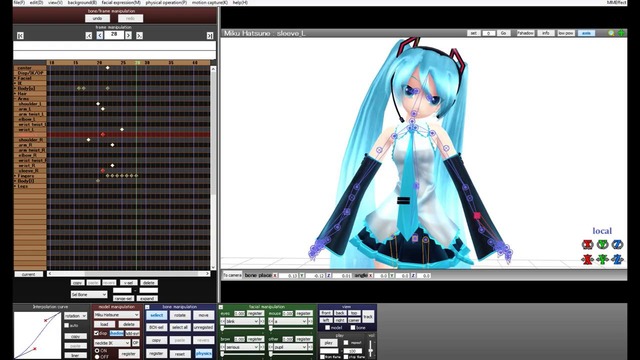Open the file(F) menu

pyautogui.click(x=19, y=2)
